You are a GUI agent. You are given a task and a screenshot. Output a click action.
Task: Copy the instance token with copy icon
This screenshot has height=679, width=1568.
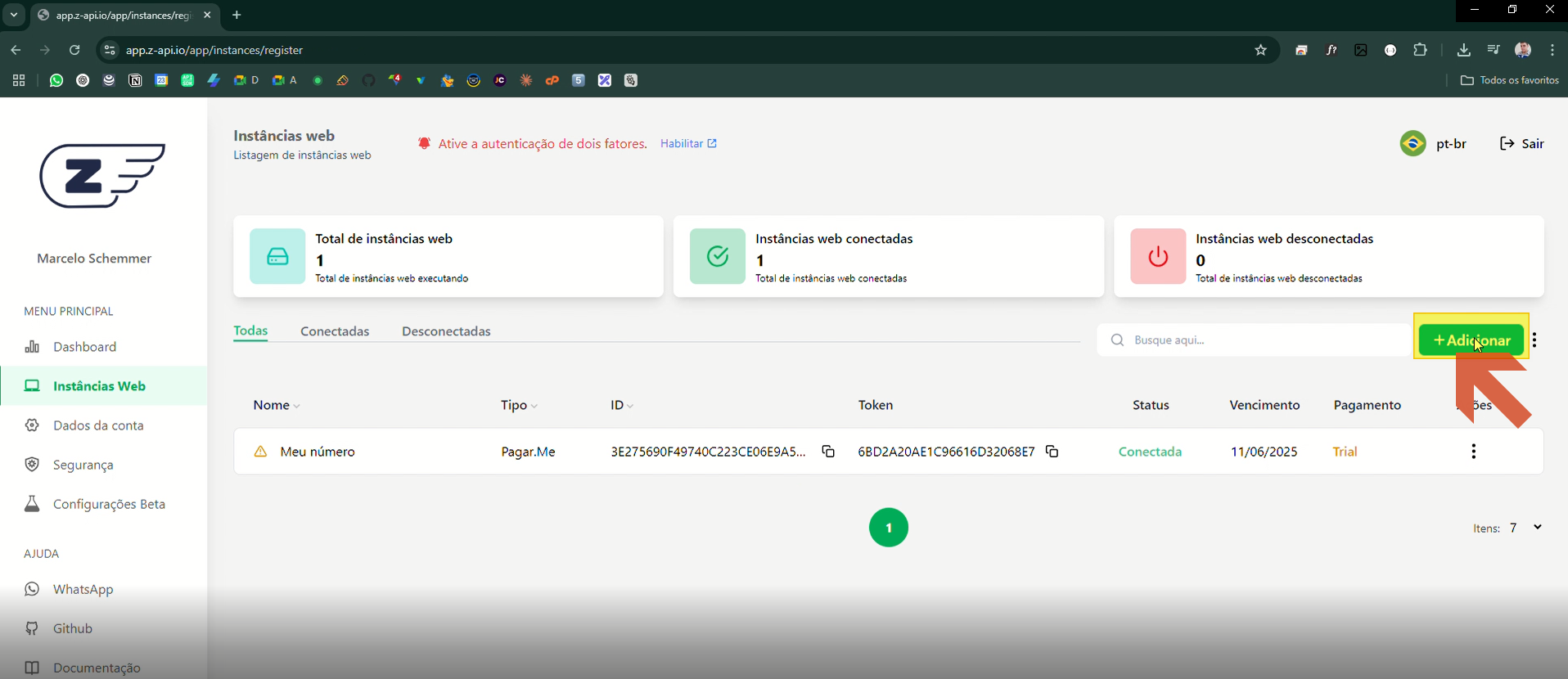point(1052,452)
